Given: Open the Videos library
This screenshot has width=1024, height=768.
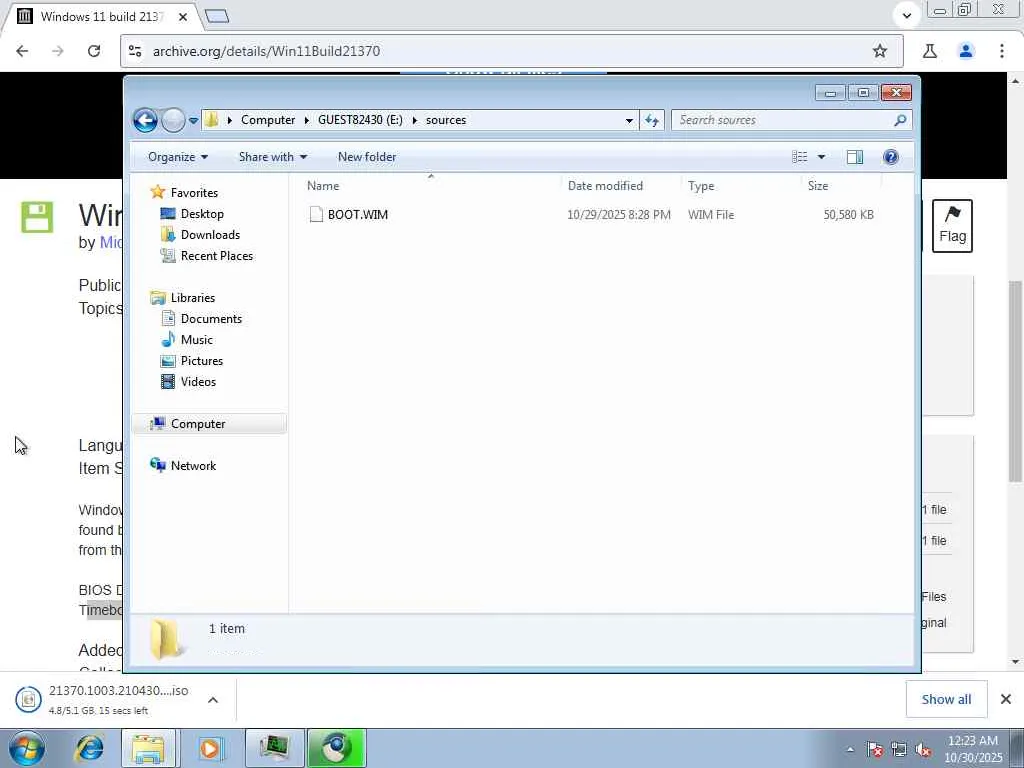Looking at the screenshot, I should [x=198, y=381].
